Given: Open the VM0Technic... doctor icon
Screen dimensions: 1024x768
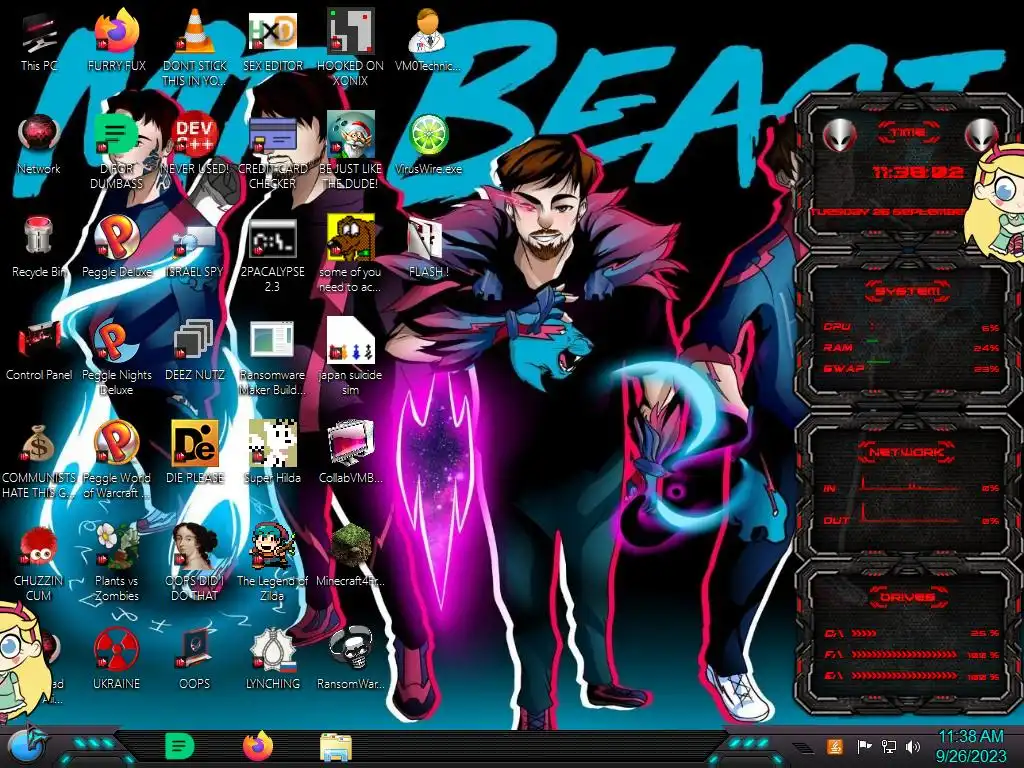Looking at the screenshot, I should tap(428, 40).
